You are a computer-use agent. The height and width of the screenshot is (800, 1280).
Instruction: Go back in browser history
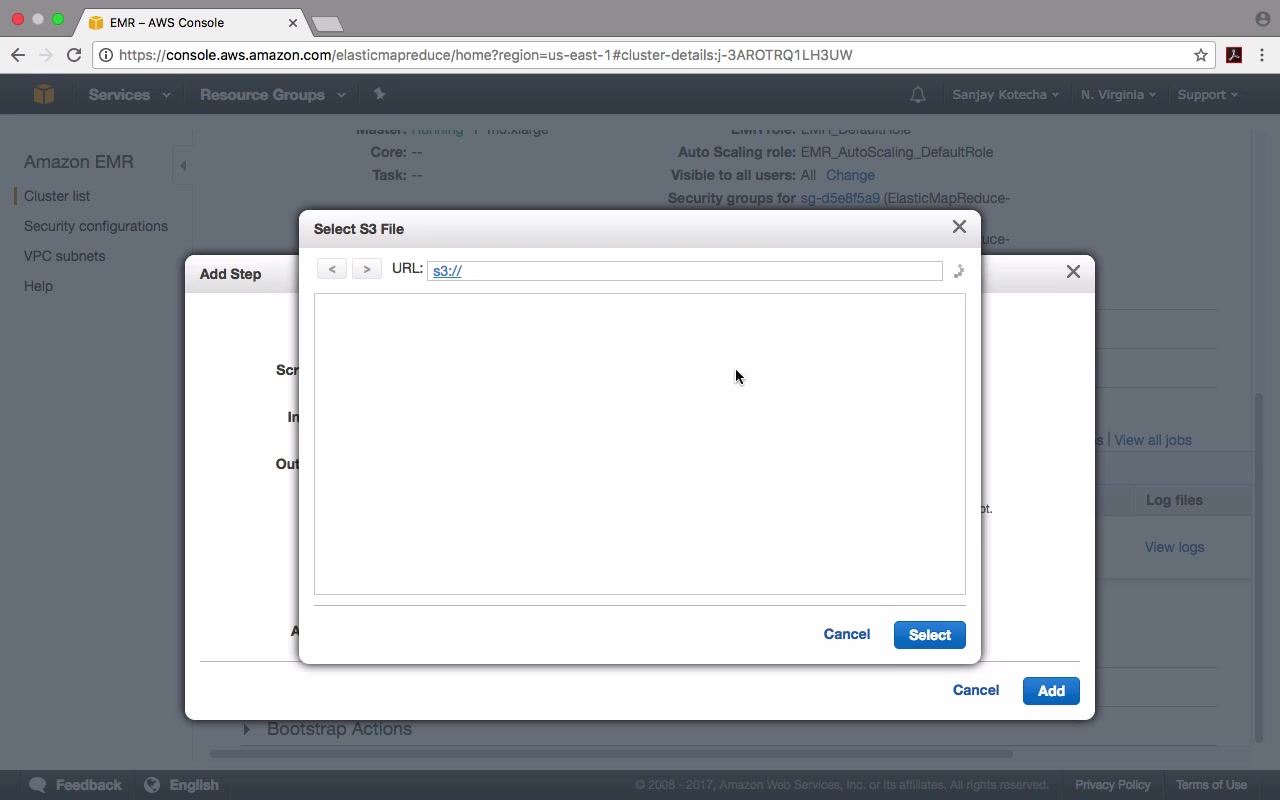click(x=18, y=55)
